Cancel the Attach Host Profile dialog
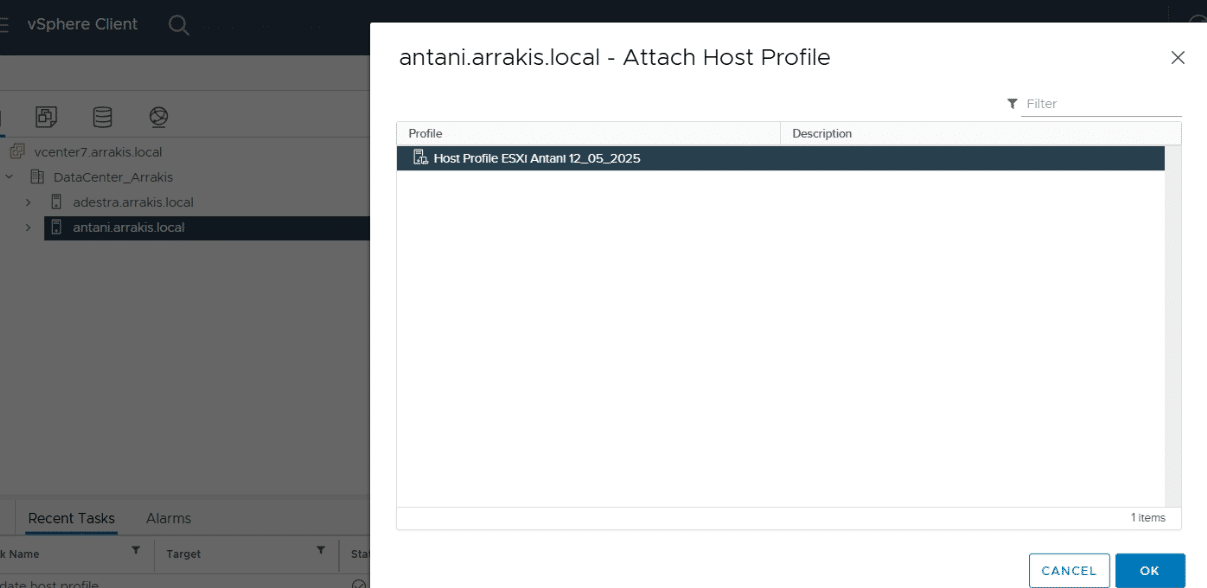 pos(1069,570)
